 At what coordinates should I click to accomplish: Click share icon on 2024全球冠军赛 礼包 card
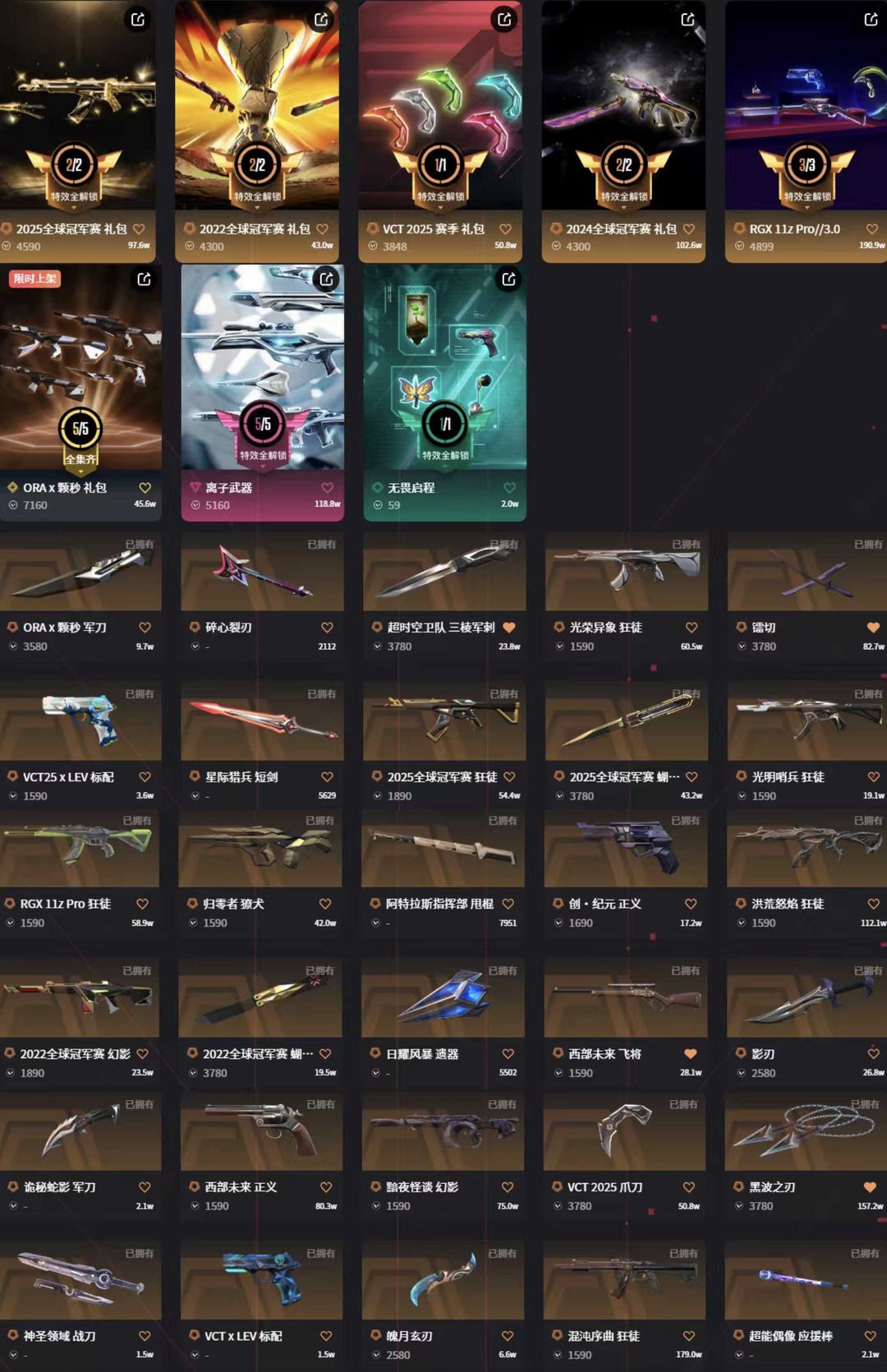[x=687, y=19]
